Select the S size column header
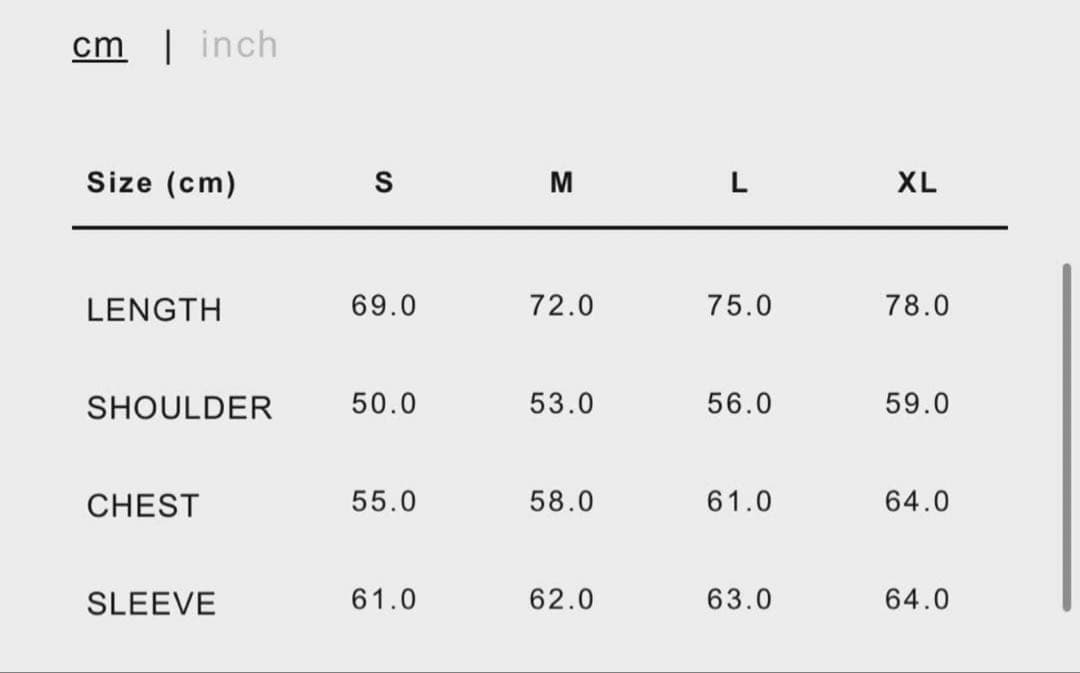 coord(383,183)
